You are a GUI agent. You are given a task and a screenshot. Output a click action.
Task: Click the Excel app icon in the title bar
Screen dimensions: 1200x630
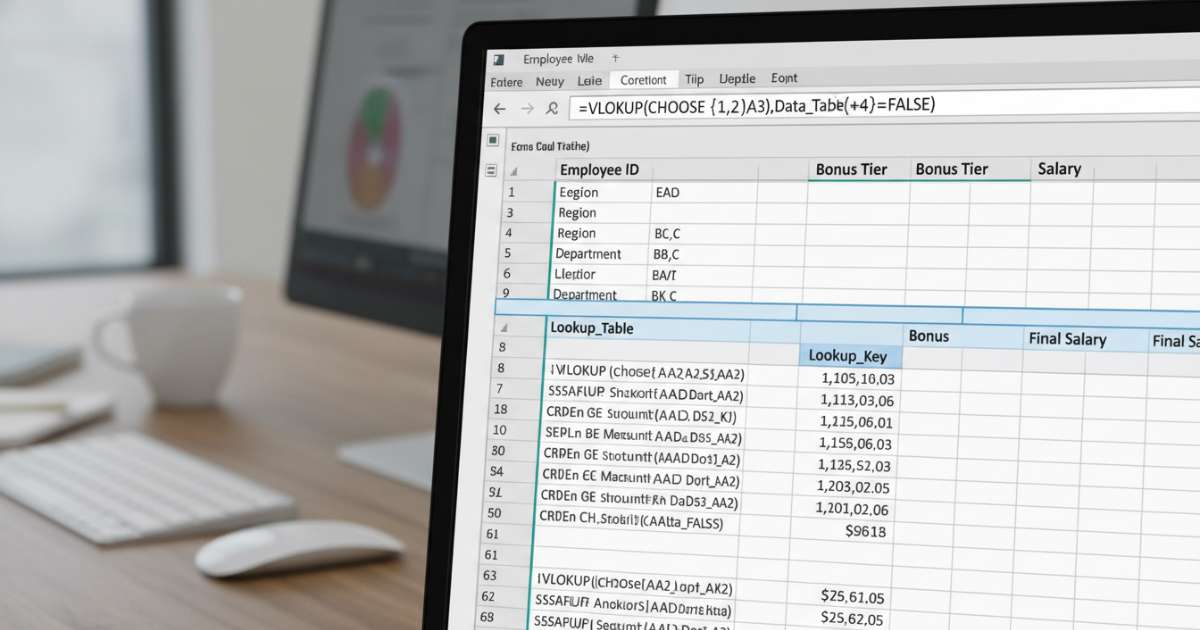498,59
